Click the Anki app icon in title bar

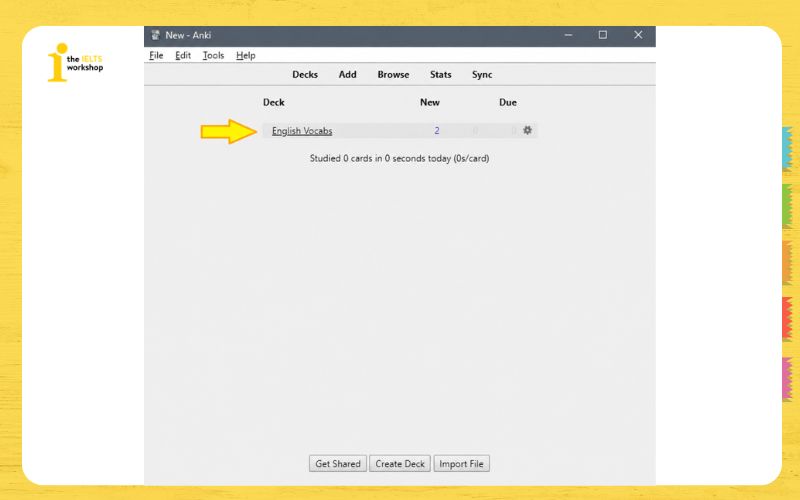(155, 35)
